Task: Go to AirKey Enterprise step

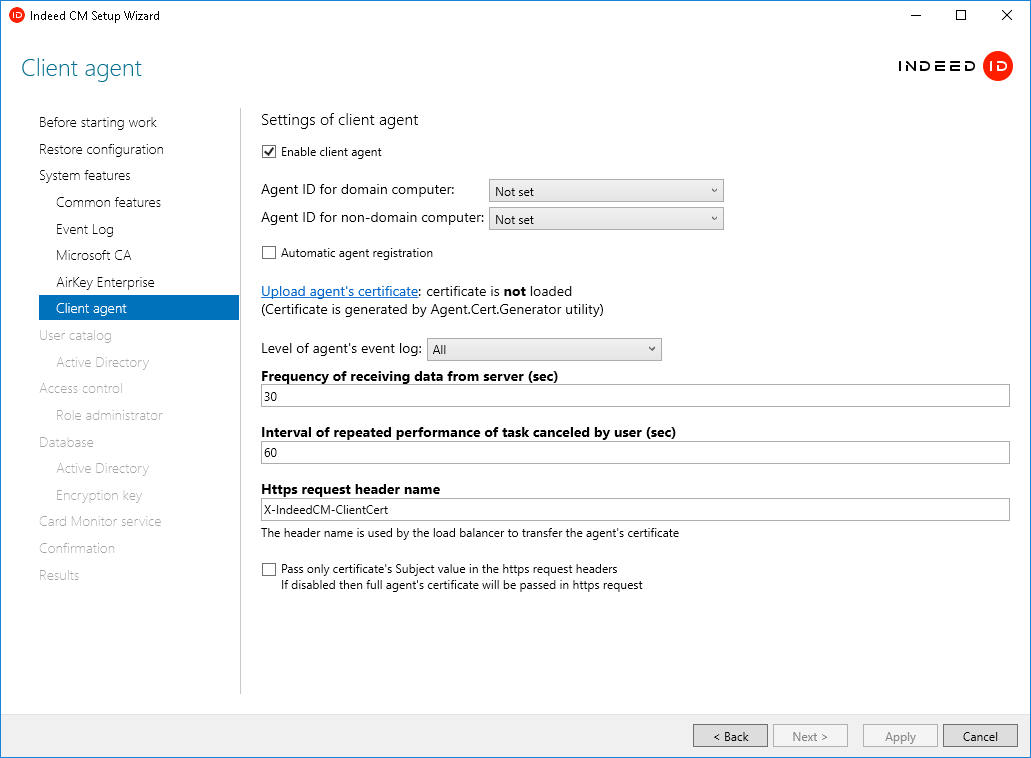Action: pyautogui.click(x=105, y=282)
